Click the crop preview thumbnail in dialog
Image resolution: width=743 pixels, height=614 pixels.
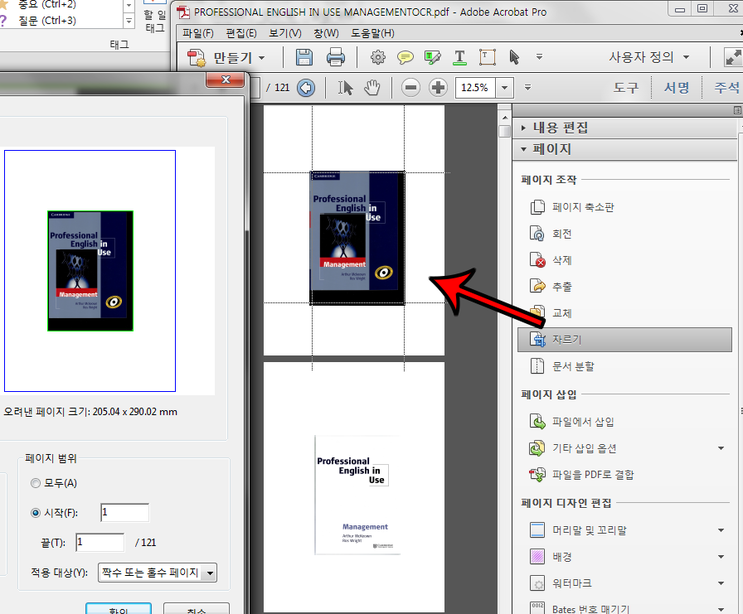[90, 271]
